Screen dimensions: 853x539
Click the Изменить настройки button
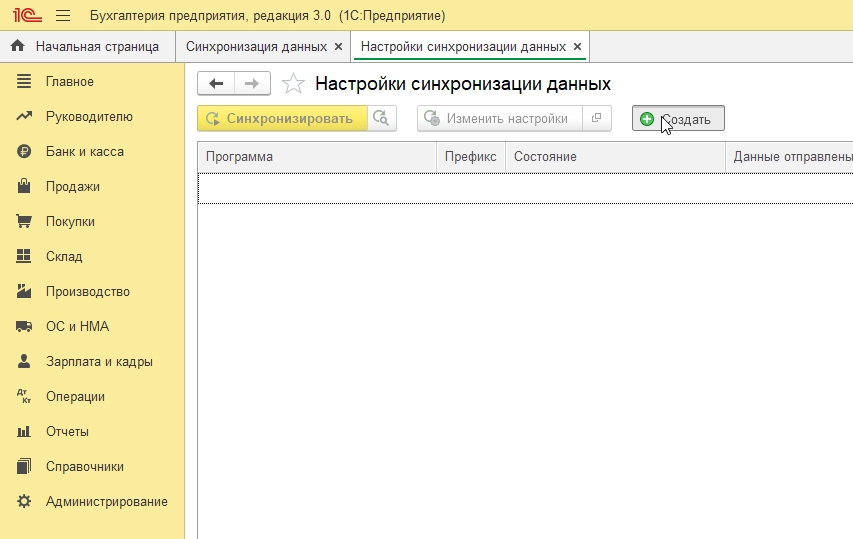[499, 118]
